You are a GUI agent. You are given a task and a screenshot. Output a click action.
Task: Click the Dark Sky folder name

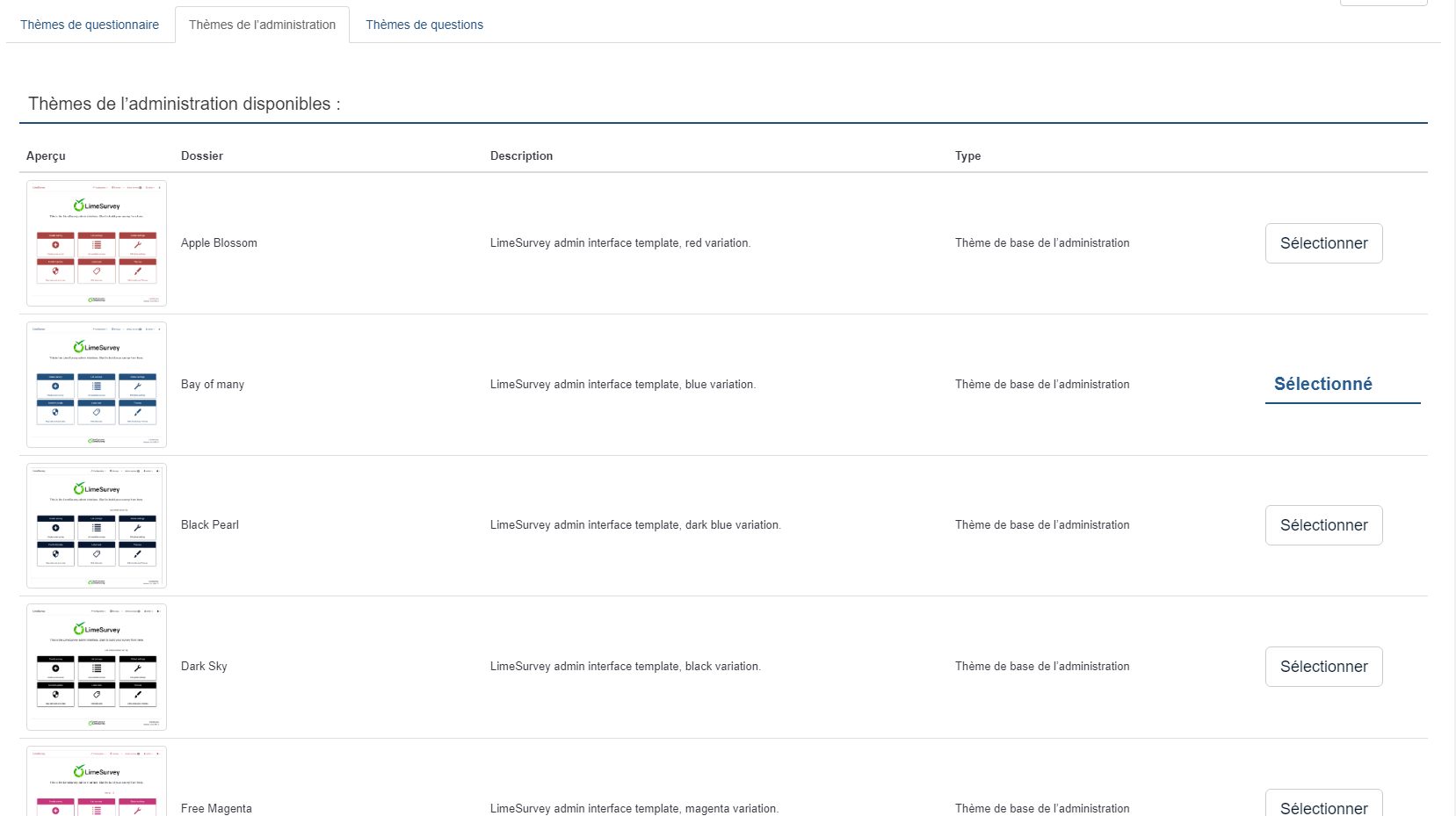[204, 667]
